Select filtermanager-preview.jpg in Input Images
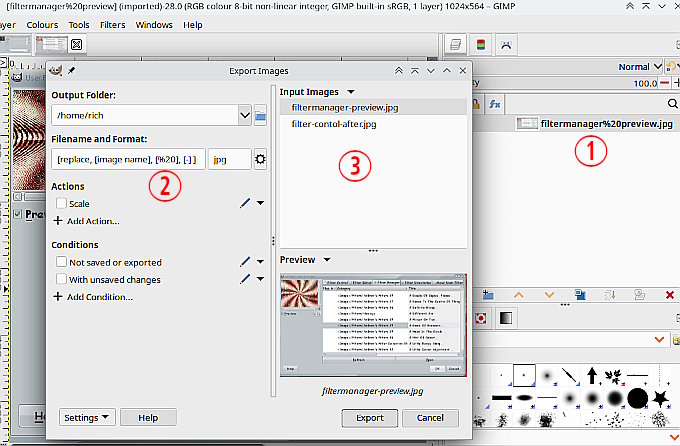Image resolution: width=680 pixels, height=446 pixels. [x=373, y=107]
